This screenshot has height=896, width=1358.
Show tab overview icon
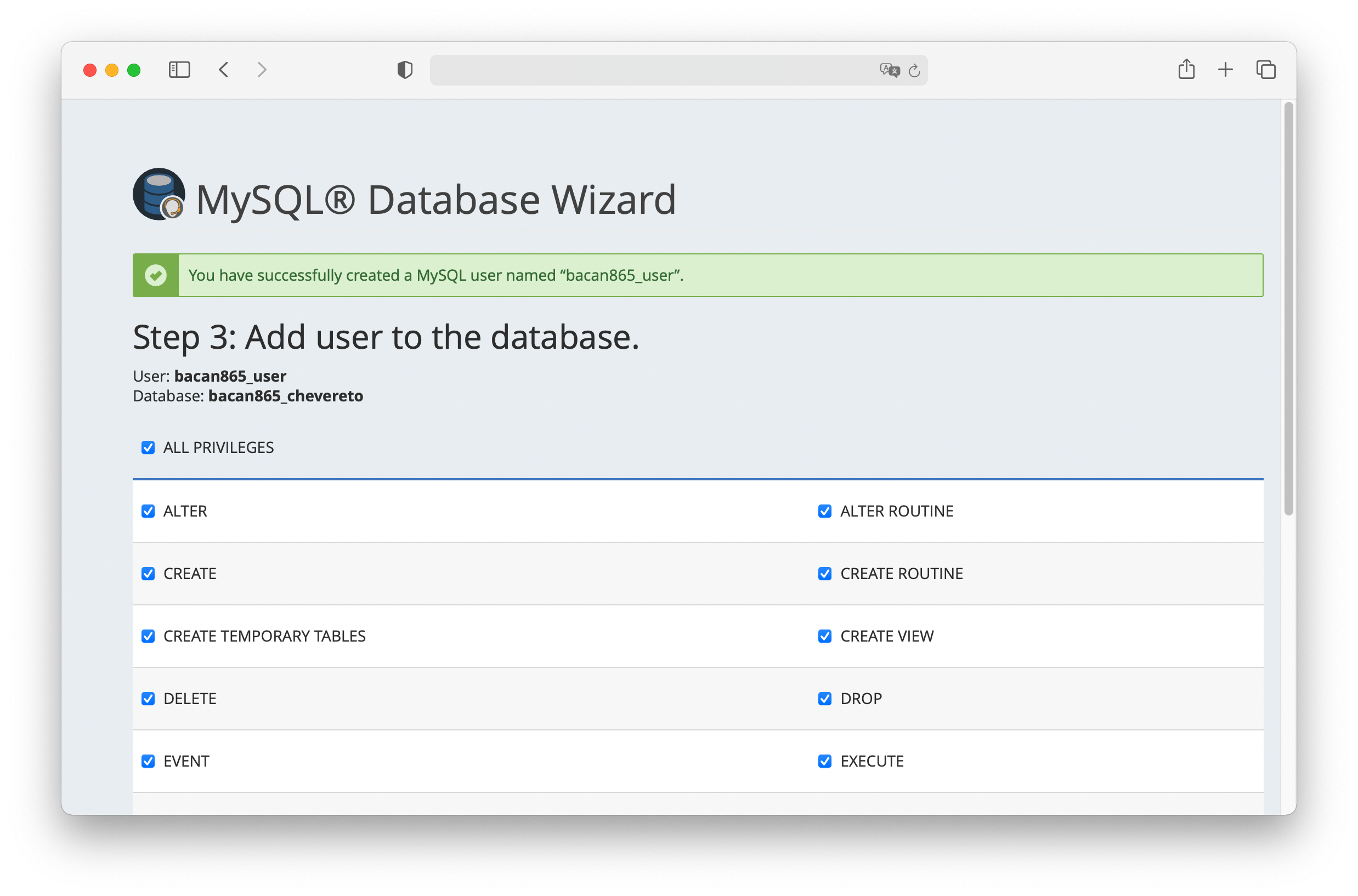pos(1265,70)
